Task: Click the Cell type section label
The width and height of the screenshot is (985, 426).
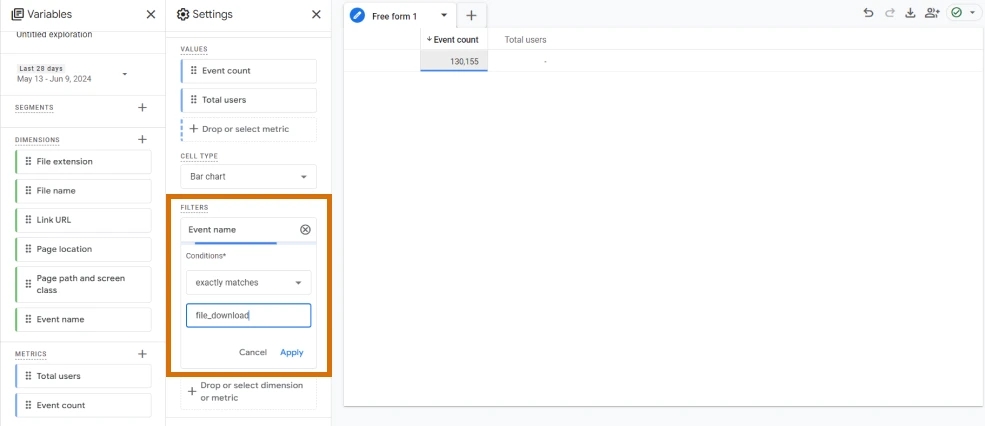Action: 199,156
